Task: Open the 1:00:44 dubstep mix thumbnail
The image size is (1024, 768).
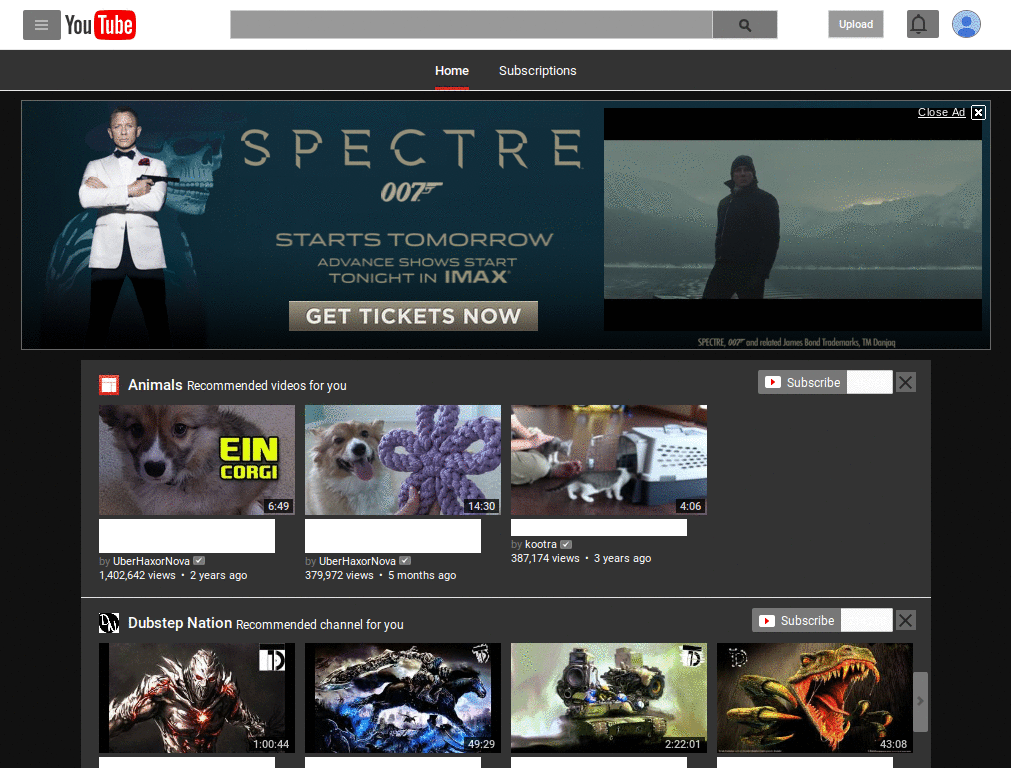Action: tap(197, 698)
